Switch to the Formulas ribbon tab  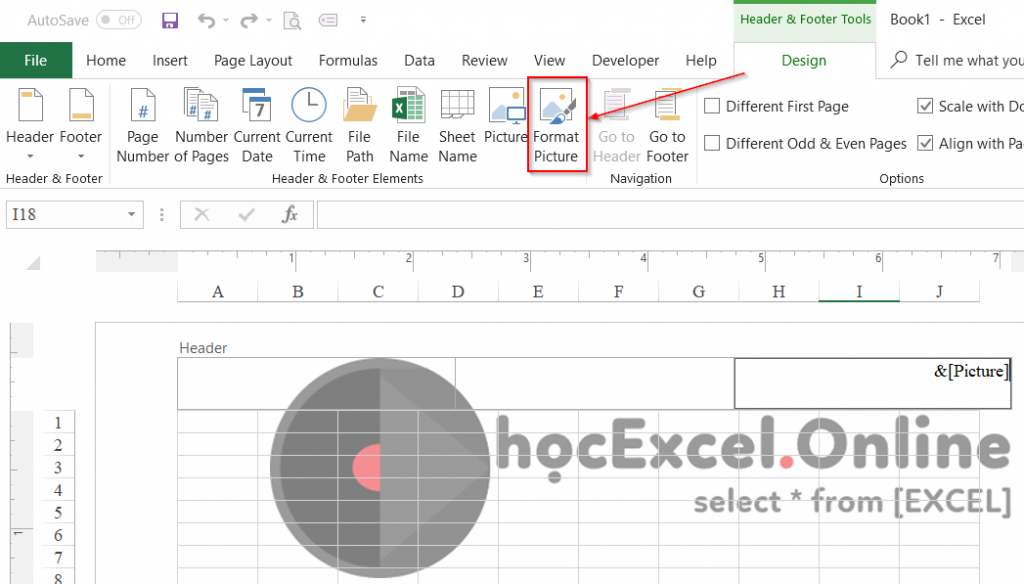coord(347,60)
